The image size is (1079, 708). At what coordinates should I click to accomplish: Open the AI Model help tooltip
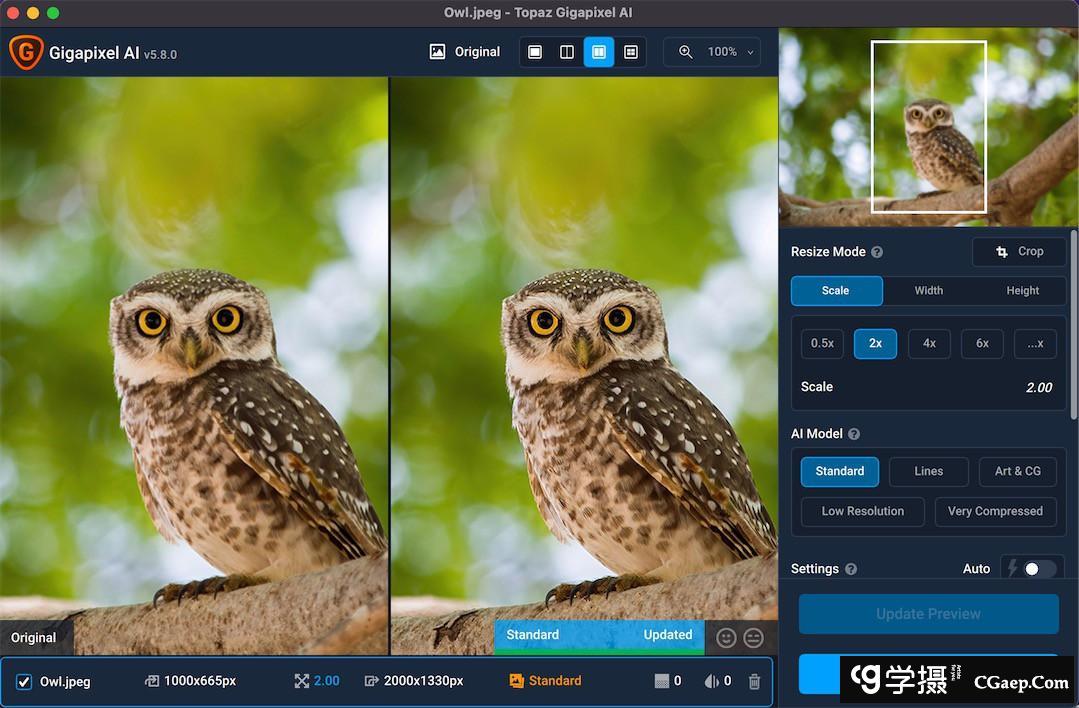point(854,434)
